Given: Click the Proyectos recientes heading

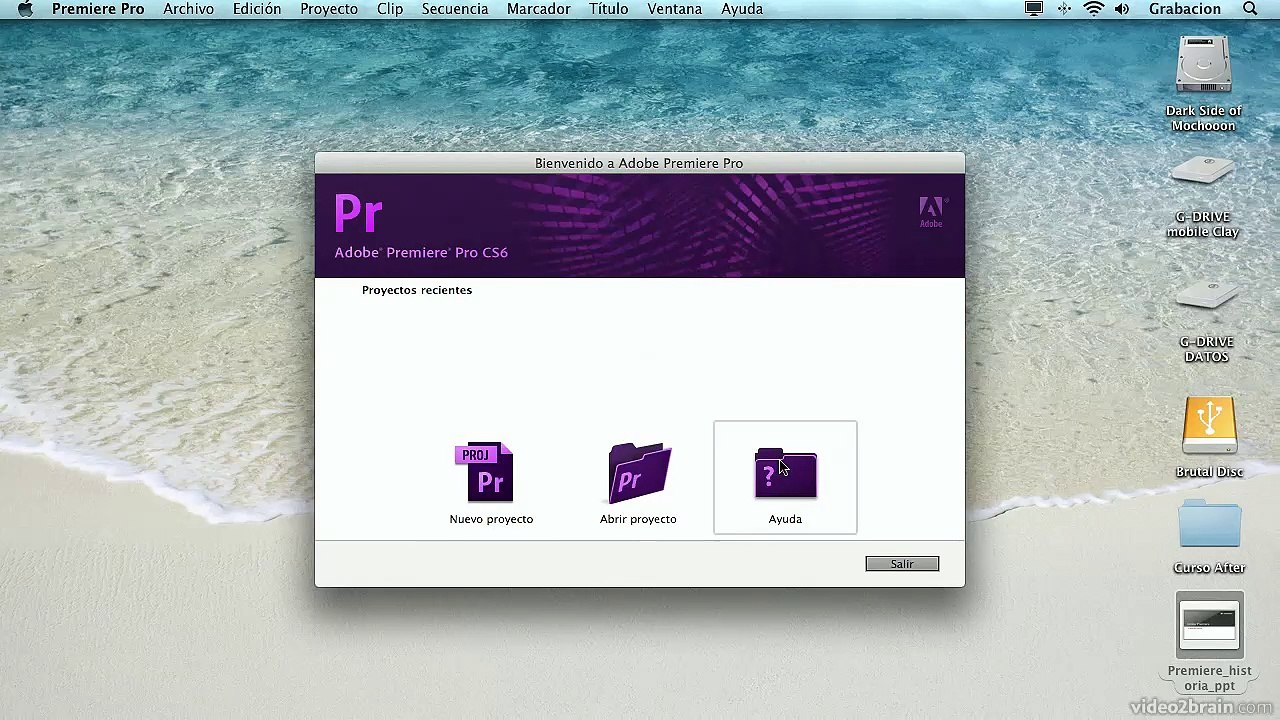Looking at the screenshot, I should 417,290.
